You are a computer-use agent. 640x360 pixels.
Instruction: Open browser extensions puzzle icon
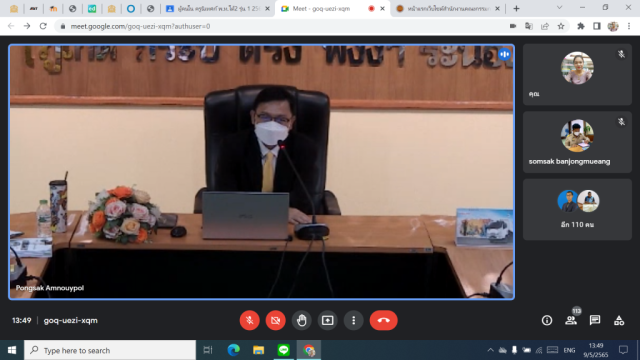(x=580, y=26)
